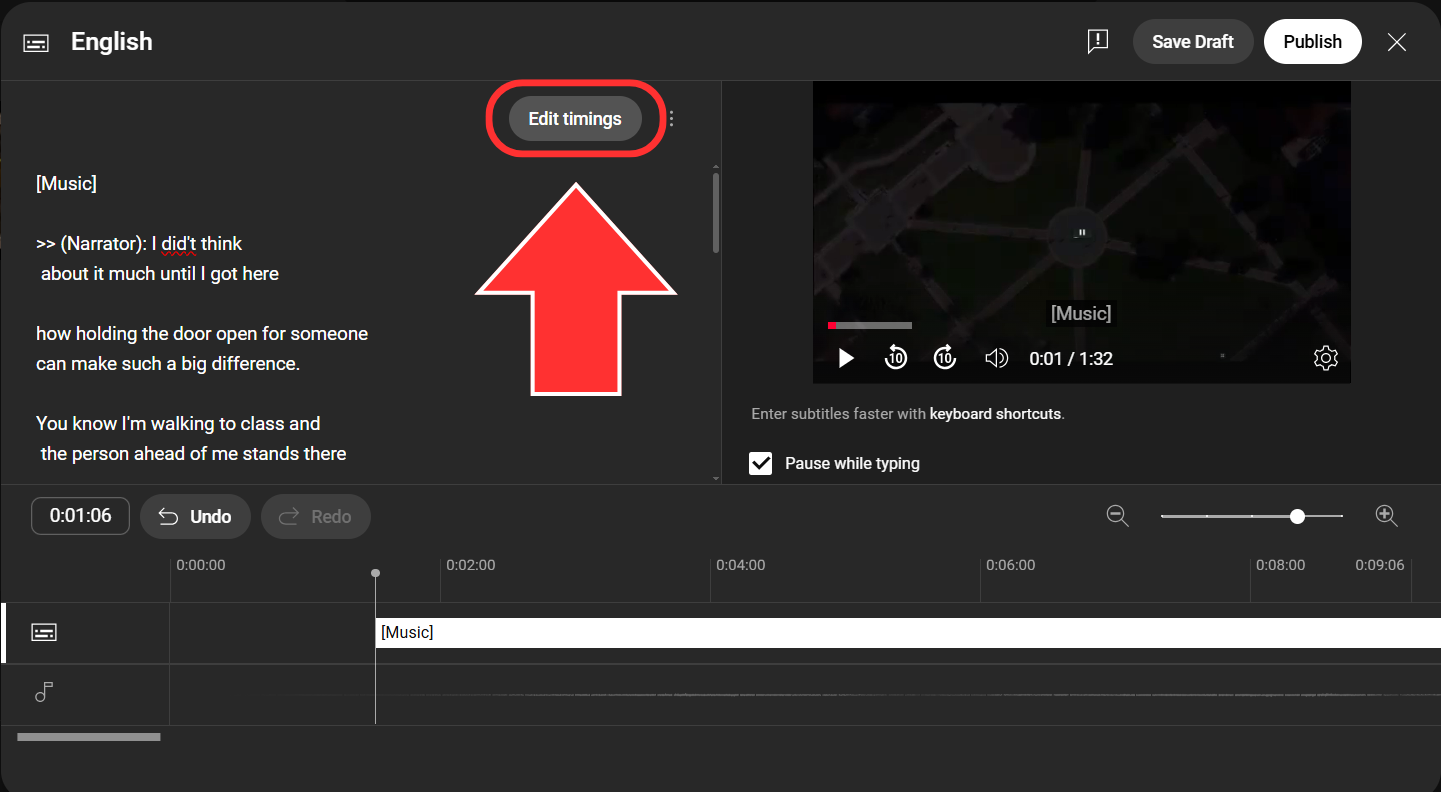The image size is (1441, 792).
Task: Publish the English subtitles
Action: click(1312, 42)
